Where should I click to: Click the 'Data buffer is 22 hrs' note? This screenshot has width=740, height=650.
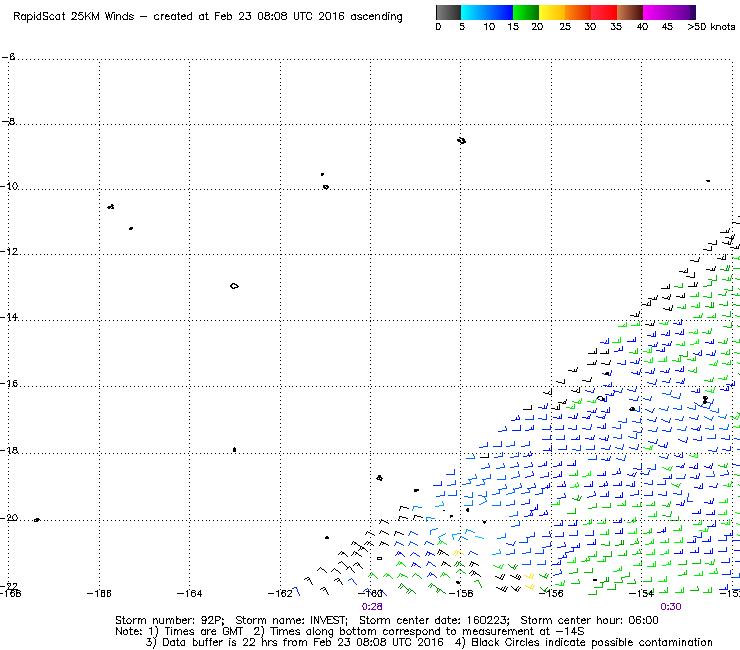210,642
